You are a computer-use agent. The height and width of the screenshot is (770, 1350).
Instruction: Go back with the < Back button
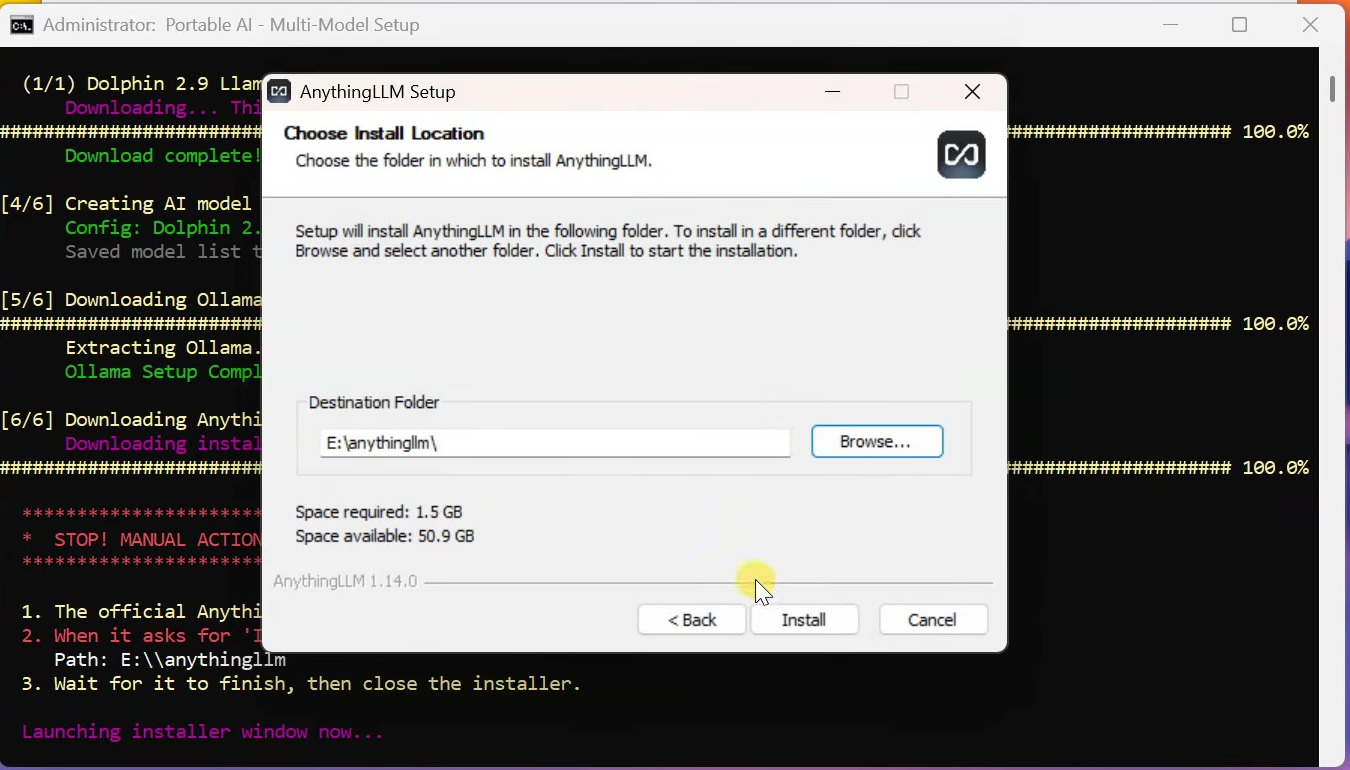pos(692,620)
